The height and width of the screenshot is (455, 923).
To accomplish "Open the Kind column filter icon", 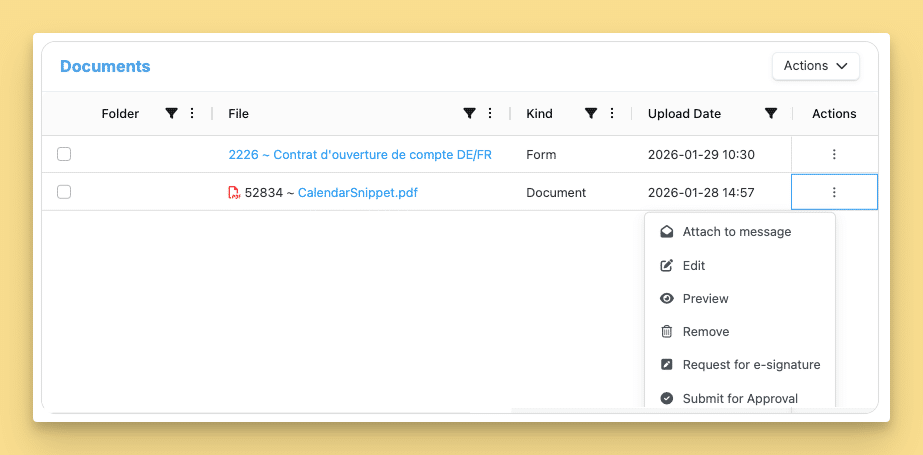I will click(591, 114).
